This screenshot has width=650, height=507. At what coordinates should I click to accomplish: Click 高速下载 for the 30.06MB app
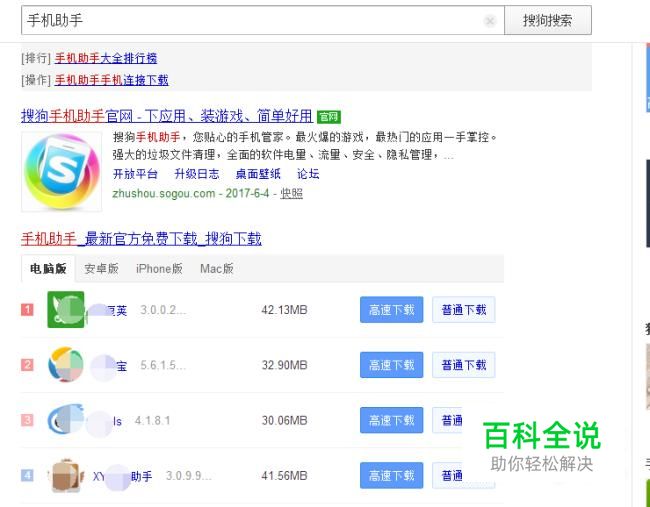click(391, 420)
